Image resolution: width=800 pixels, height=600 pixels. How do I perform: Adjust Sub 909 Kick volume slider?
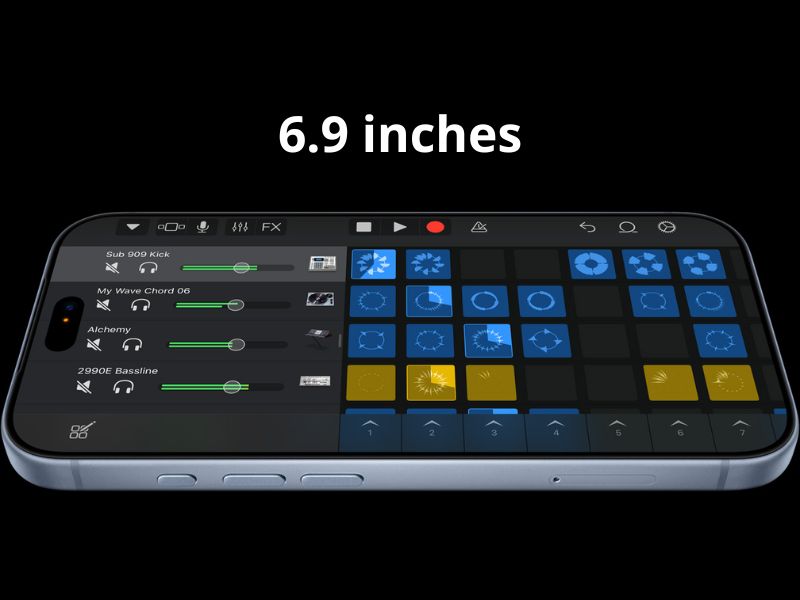238,267
